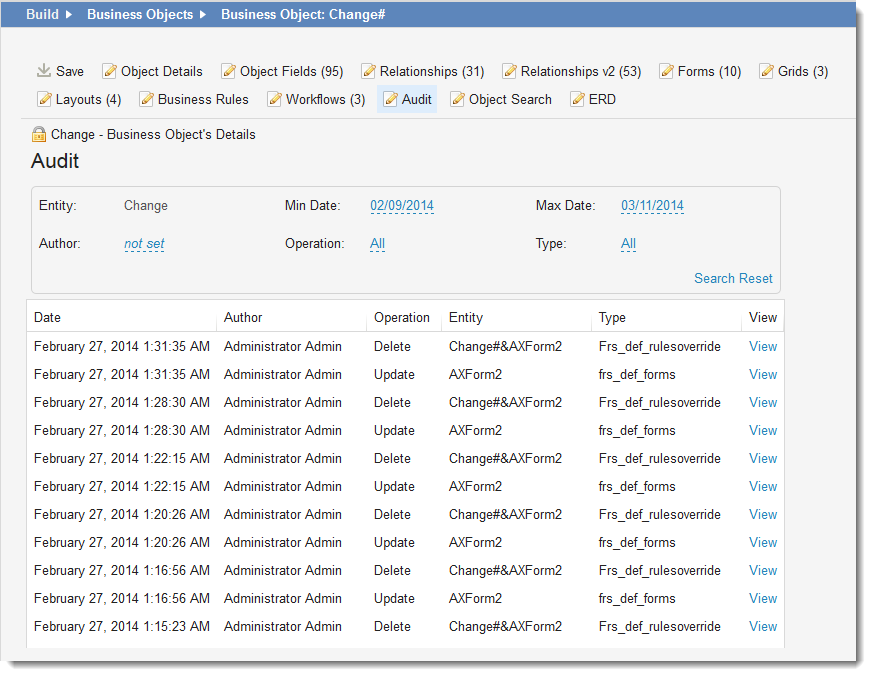Click the Object Details pencil icon
Image resolution: width=871 pixels, height=676 pixels.
coord(110,71)
